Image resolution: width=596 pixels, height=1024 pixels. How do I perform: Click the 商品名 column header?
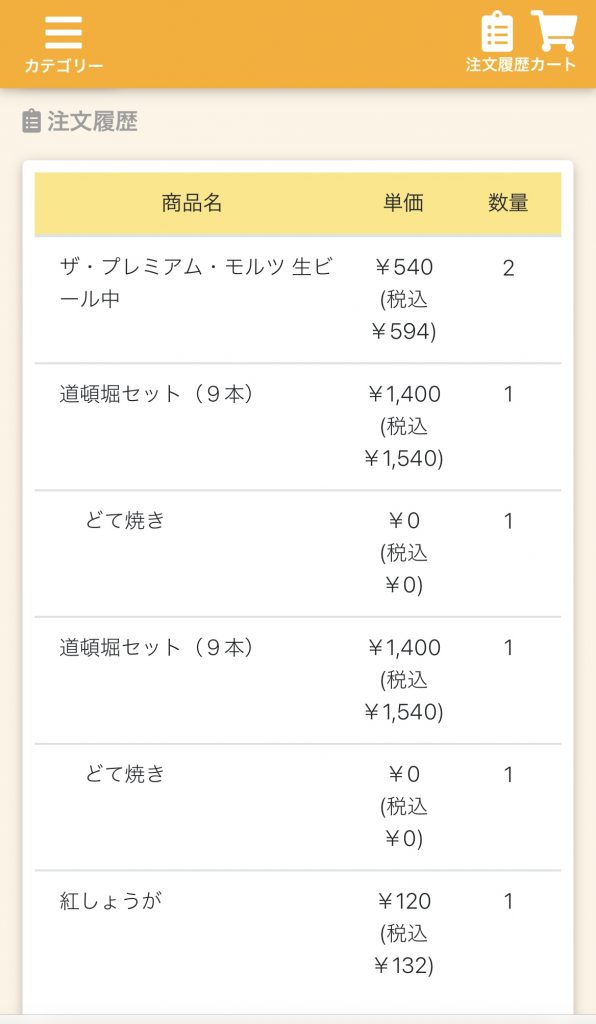(192, 203)
